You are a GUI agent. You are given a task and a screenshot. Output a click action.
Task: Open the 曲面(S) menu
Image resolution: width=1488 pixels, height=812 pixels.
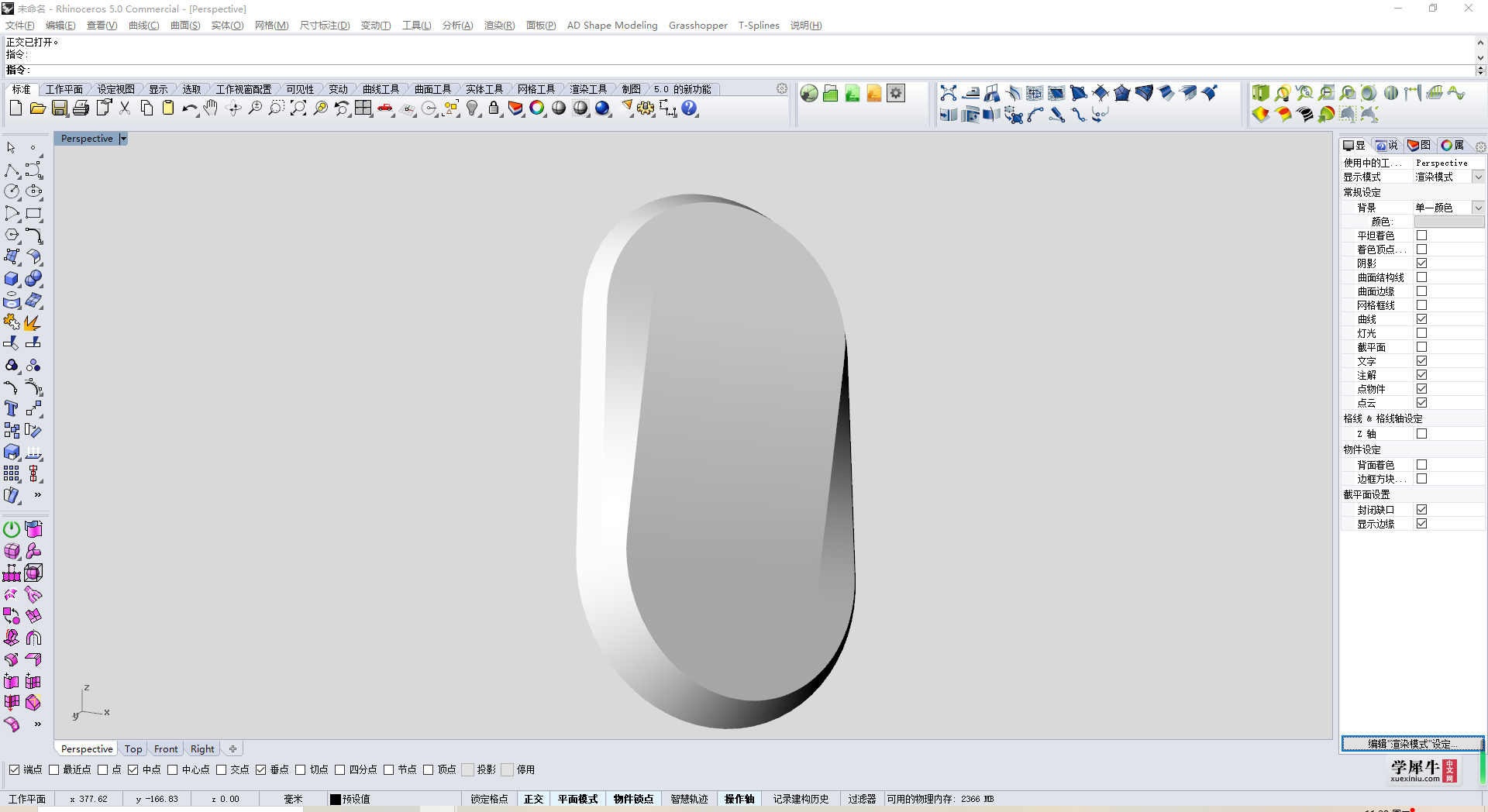[x=185, y=26]
